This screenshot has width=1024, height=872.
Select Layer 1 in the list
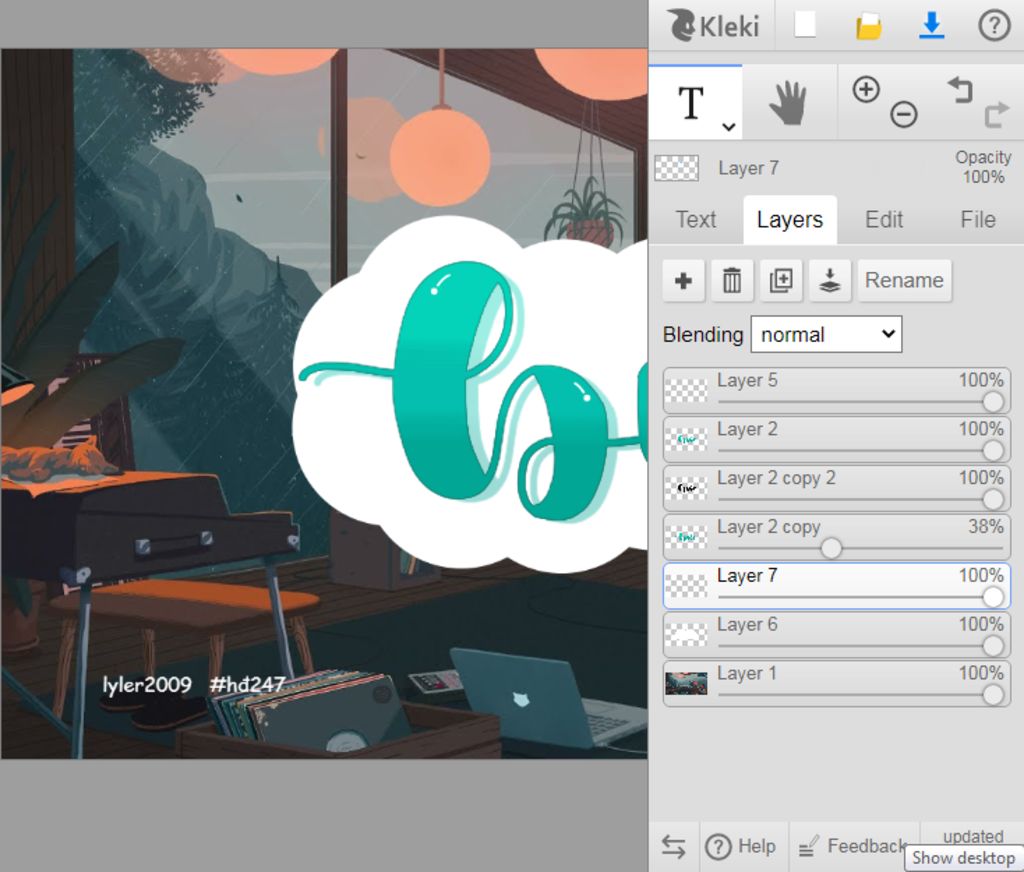click(837, 683)
